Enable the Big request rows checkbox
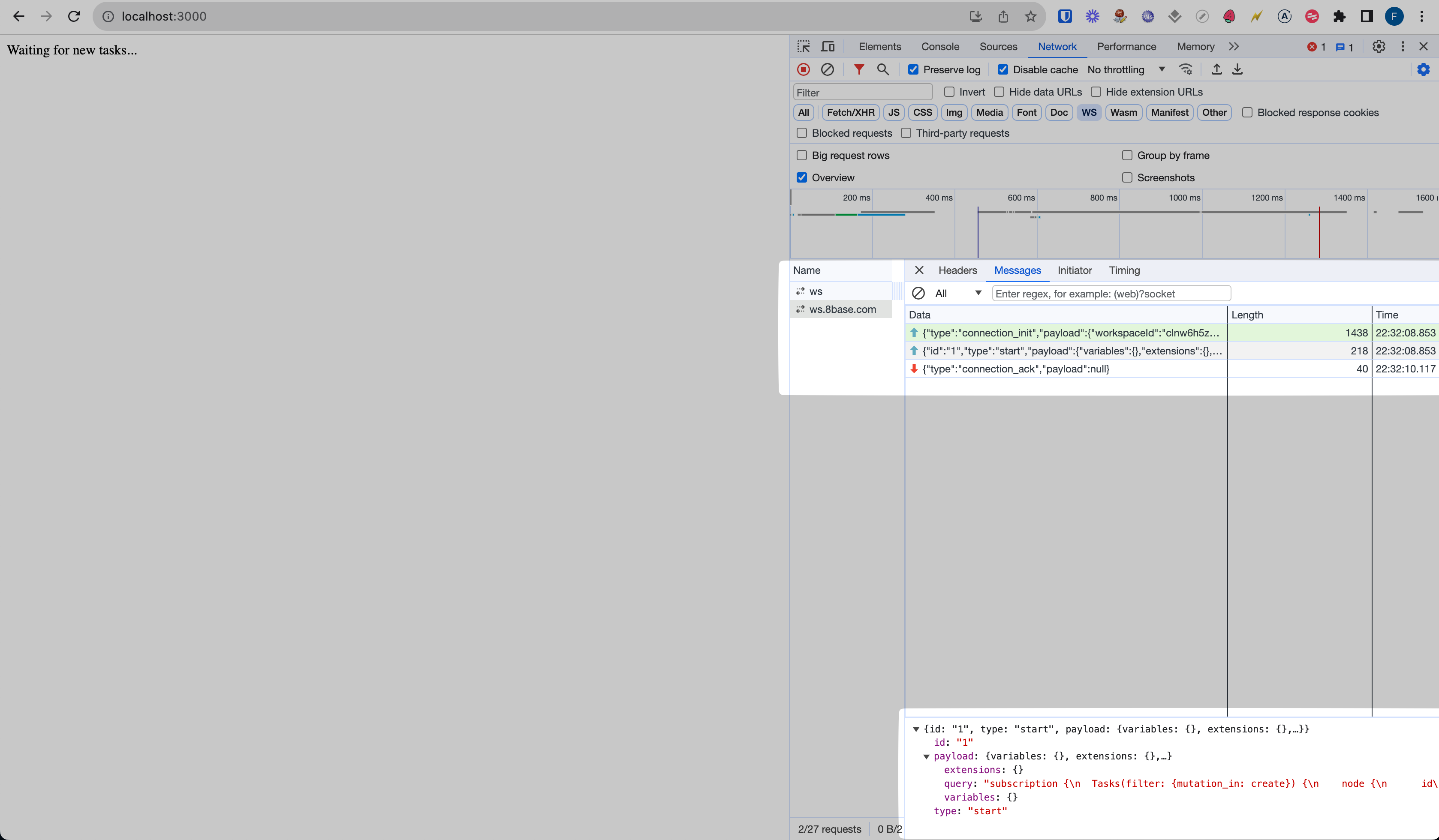This screenshot has height=840, width=1439. (x=802, y=155)
